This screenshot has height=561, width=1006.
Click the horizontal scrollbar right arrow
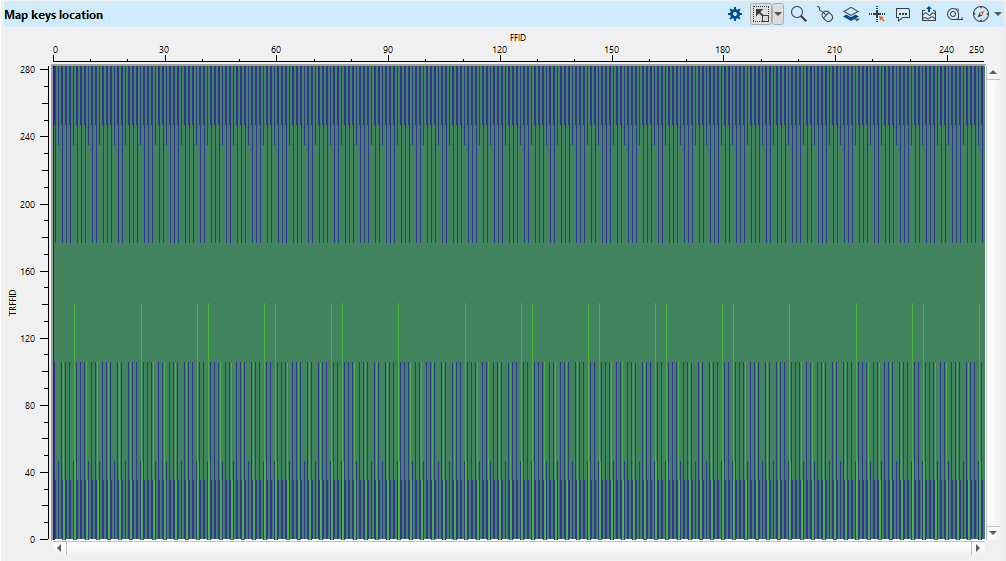(x=977, y=548)
